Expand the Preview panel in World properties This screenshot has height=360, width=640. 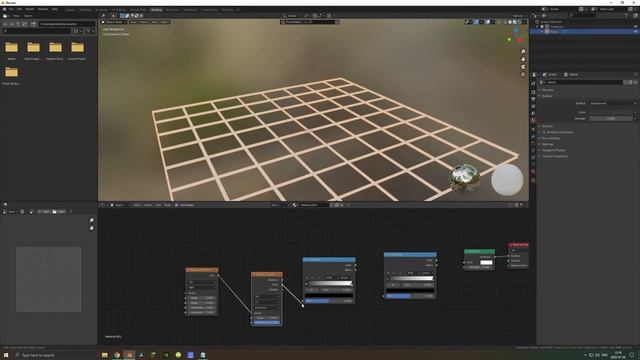(x=547, y=90)
